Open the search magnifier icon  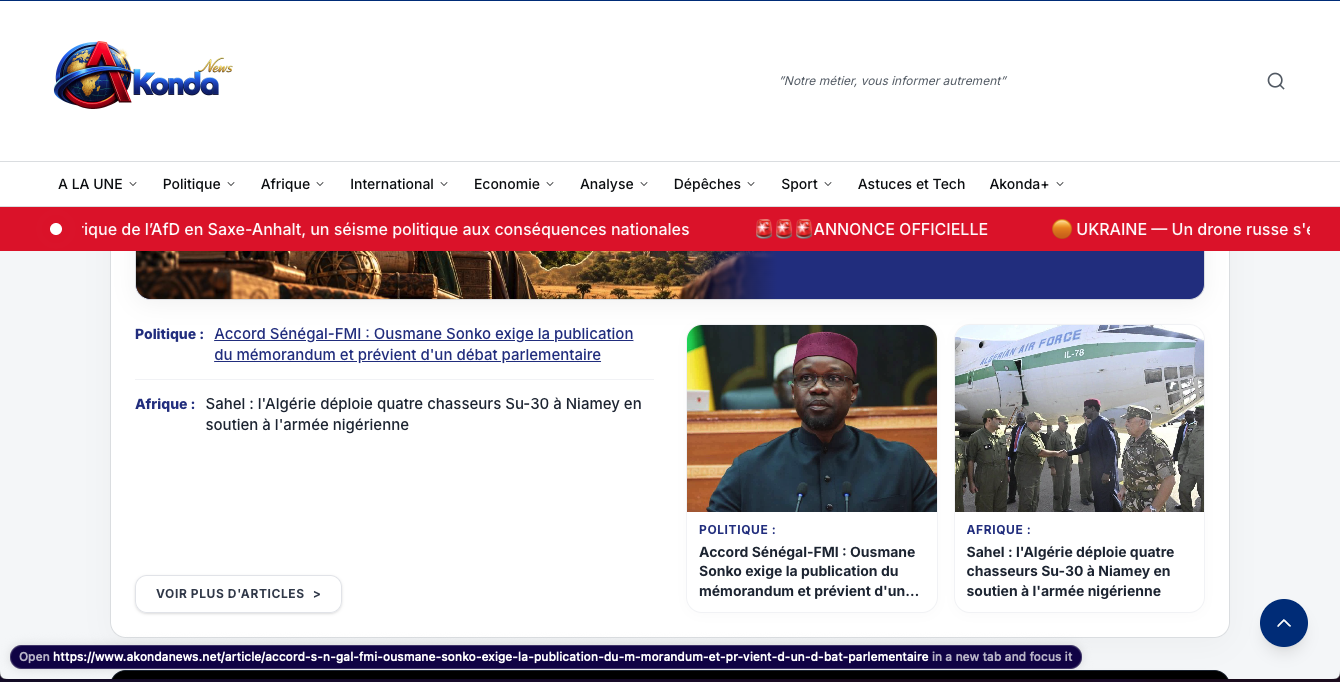click(x=1276, y=81)
